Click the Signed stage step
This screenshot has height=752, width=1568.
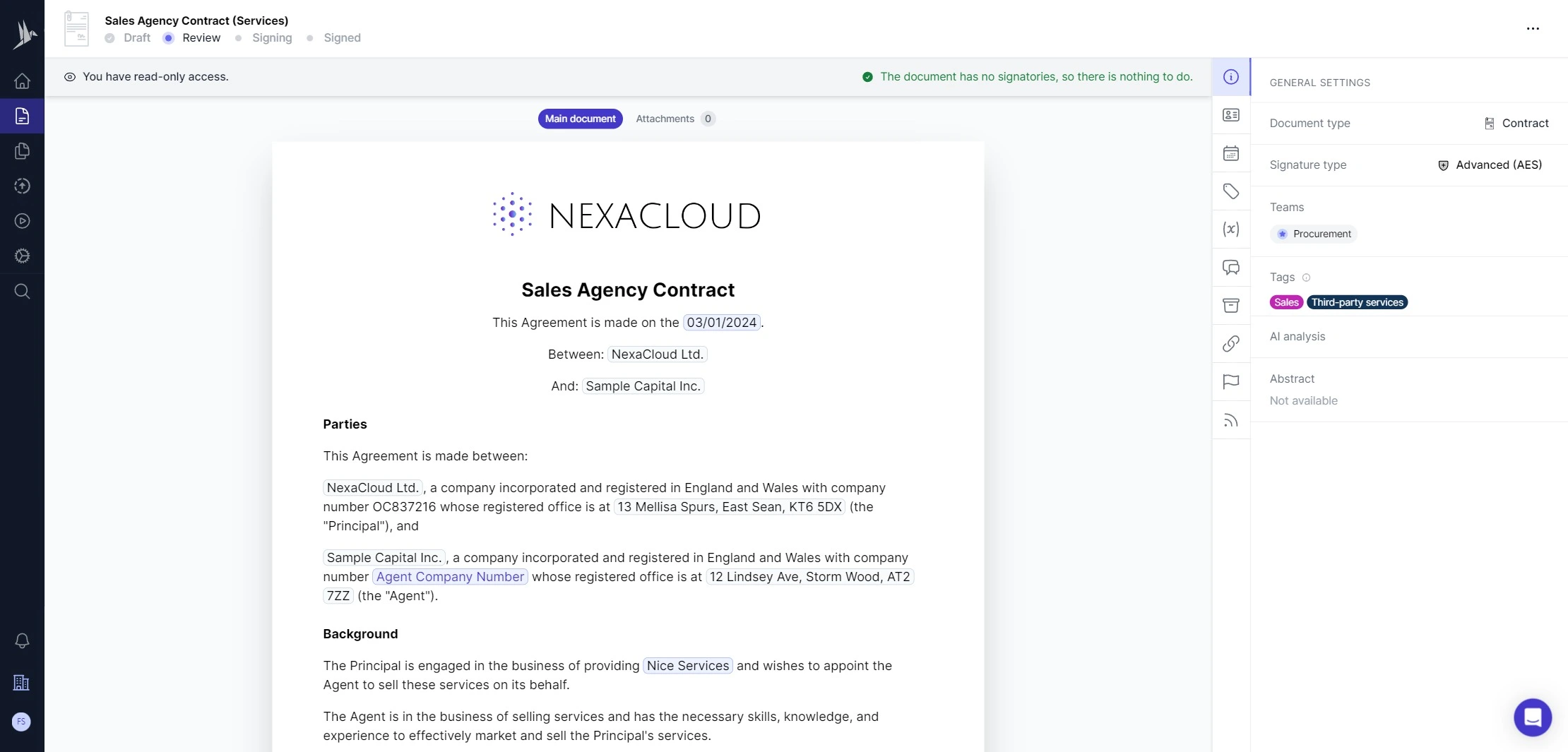click(x=333, y=38)
